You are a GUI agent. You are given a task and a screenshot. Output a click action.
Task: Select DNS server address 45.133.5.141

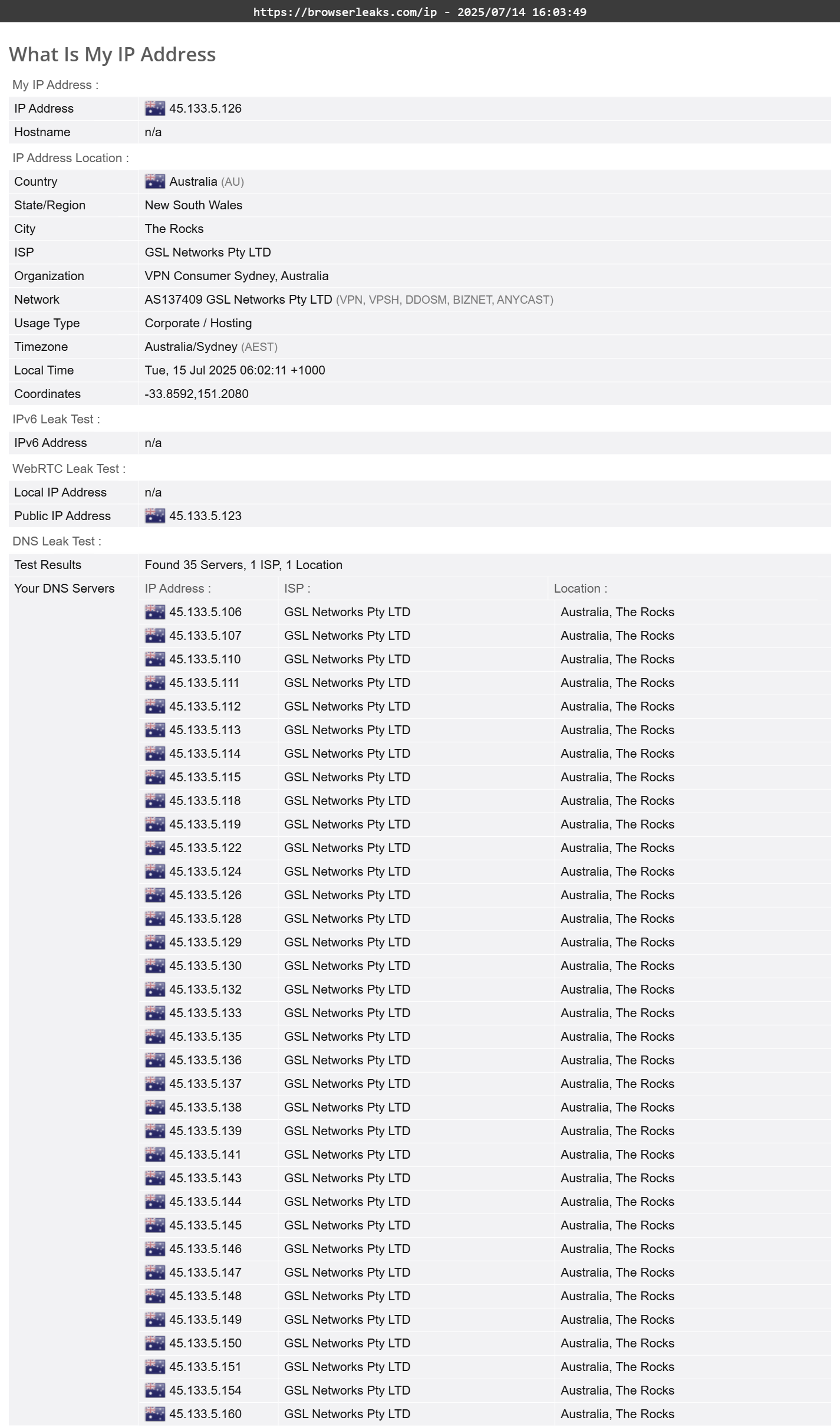[x=205, y=1155]
